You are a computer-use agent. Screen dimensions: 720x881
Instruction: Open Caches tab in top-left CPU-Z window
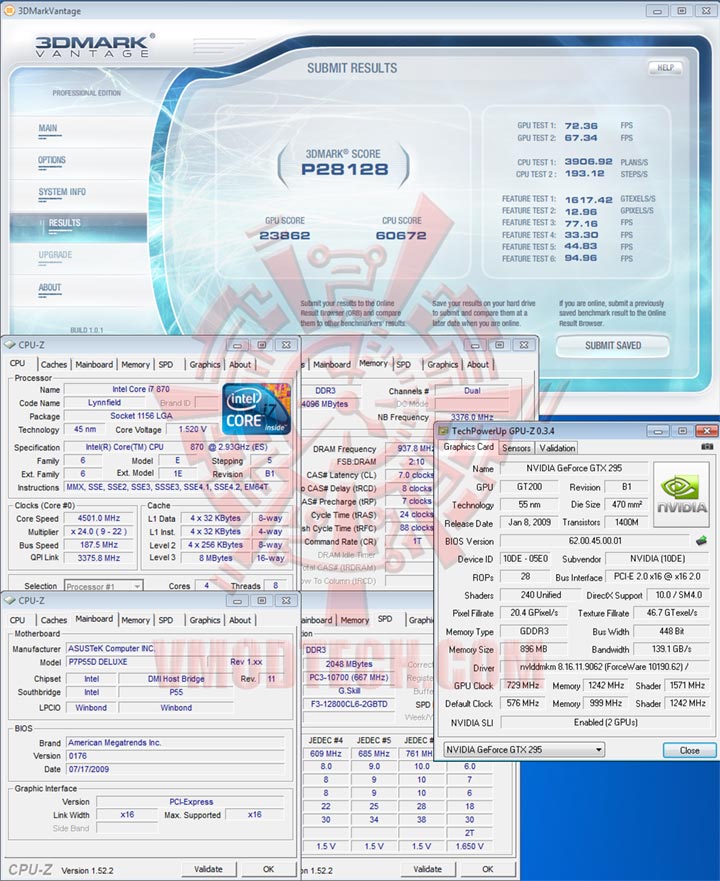tap(54, 364)
